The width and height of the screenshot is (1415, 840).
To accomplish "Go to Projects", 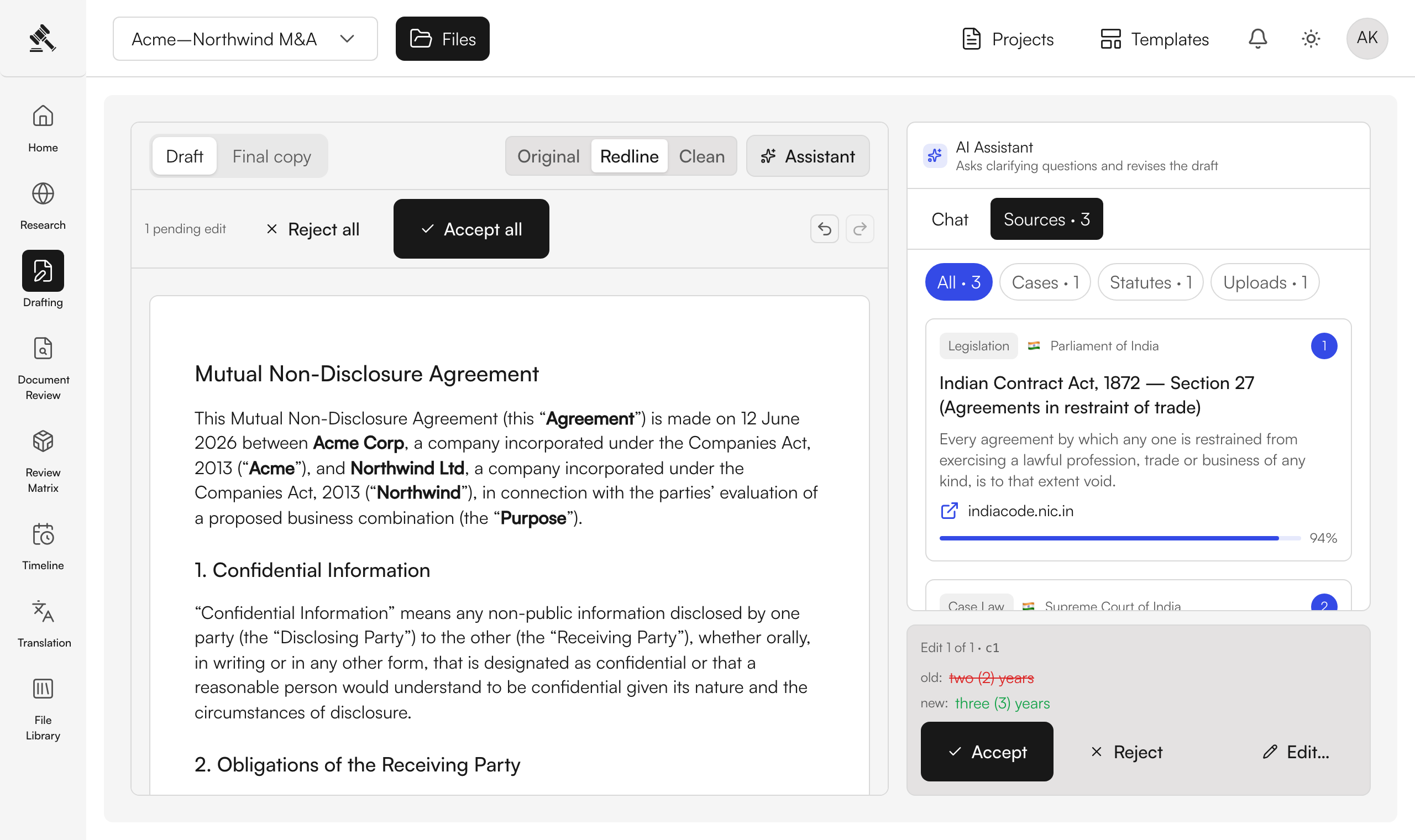I will click(1008, 39).
